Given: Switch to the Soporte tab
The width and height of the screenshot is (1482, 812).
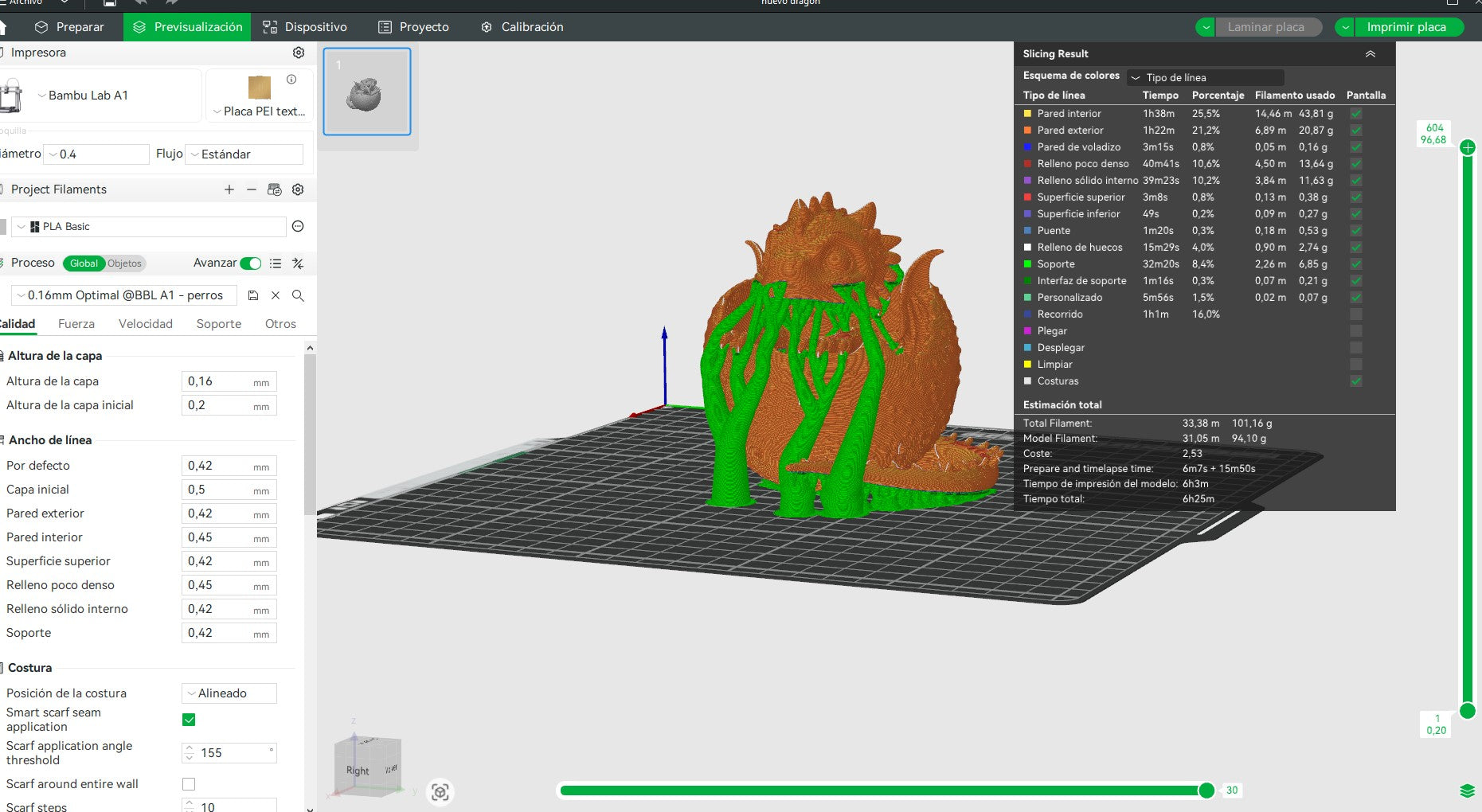Looking at the screenshot, I should click(x=219, y=324).
